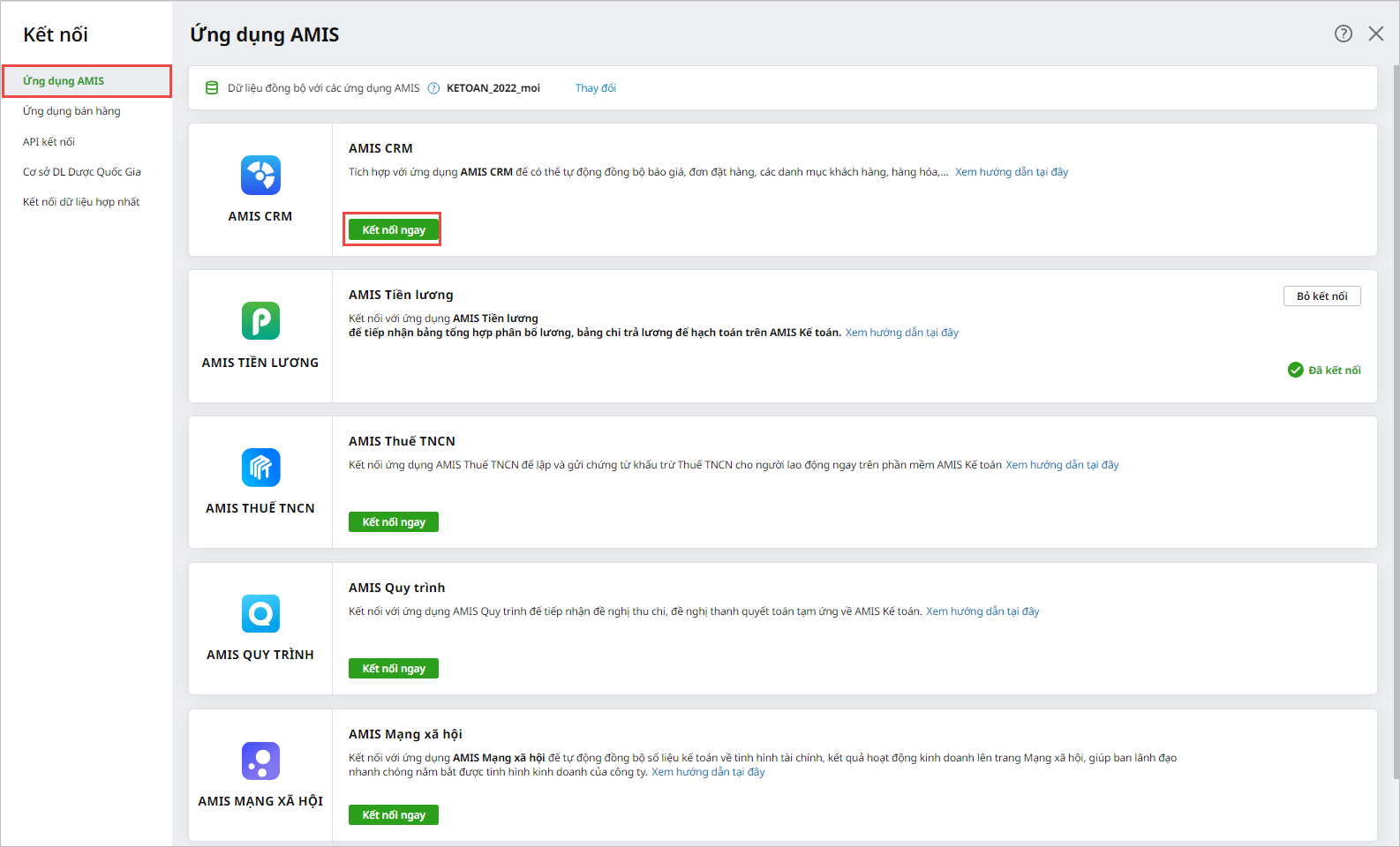Image resolution: width=1400 pixels, height=847 pixels.
Task: Click the Đã kết nối status text
Action: tap(1335, 371)
